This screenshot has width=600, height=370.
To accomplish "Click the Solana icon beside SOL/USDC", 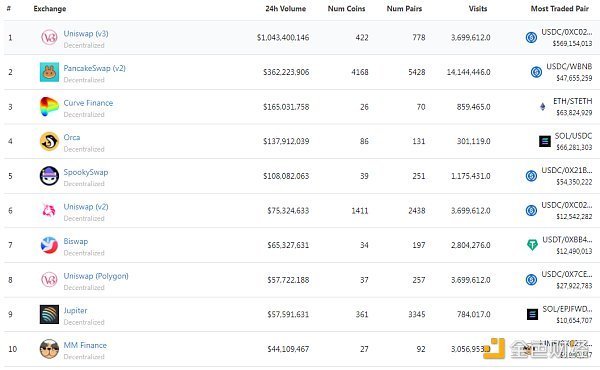I will tap(545, 141).
